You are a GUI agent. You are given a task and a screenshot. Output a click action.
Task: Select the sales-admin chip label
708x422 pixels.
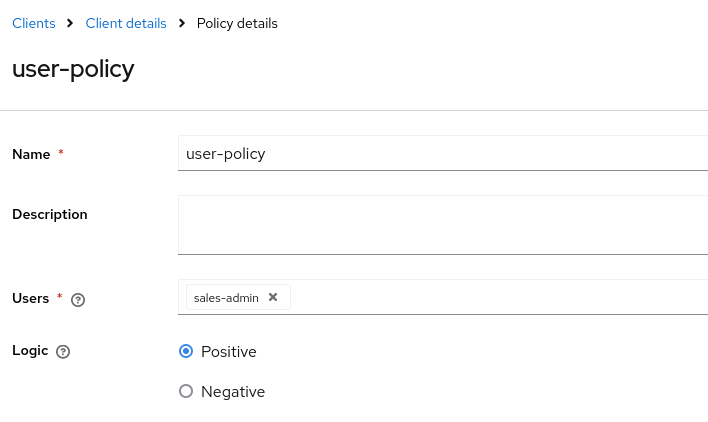click(226, 297)
